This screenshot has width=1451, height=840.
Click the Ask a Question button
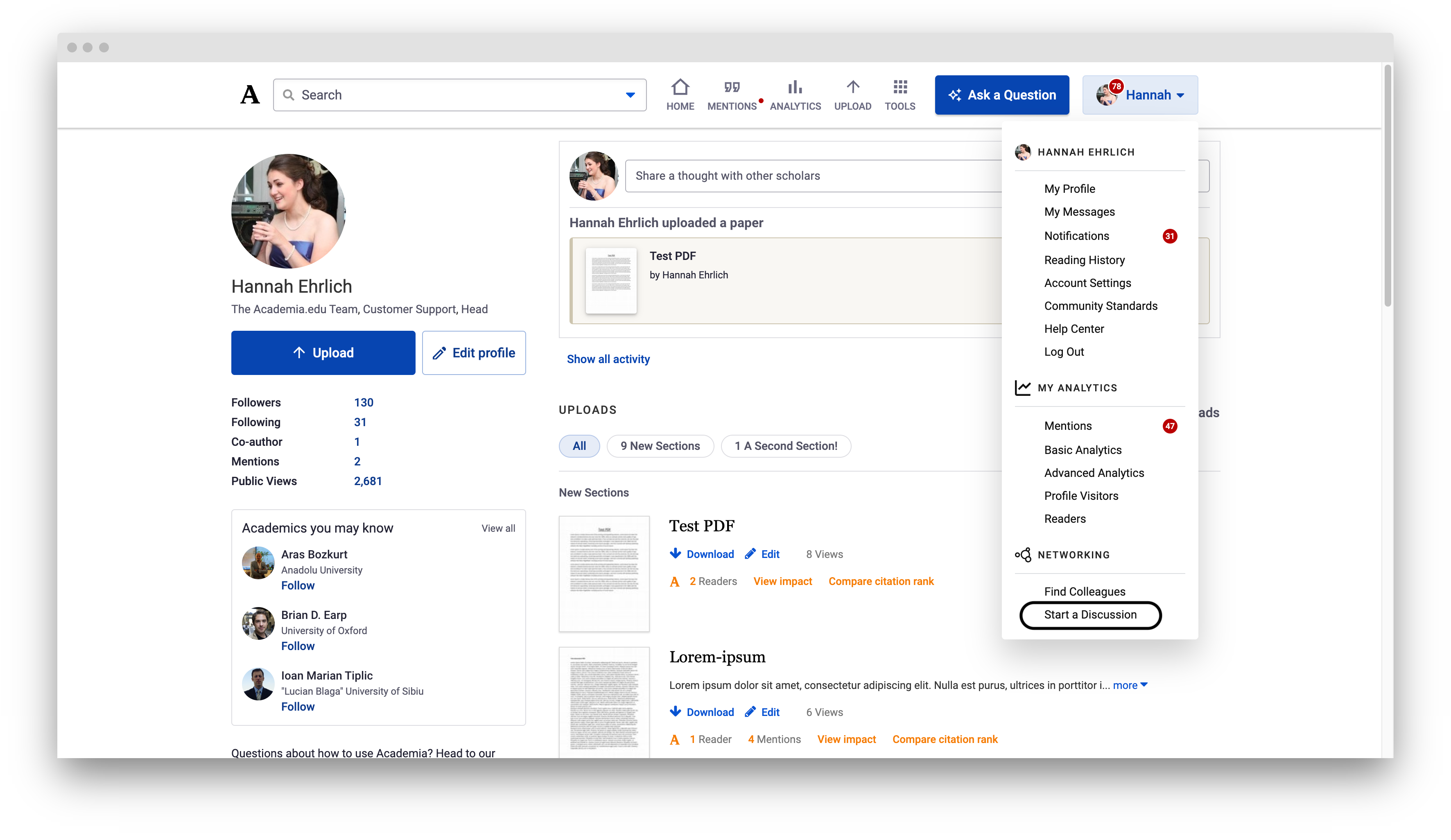1002,95
